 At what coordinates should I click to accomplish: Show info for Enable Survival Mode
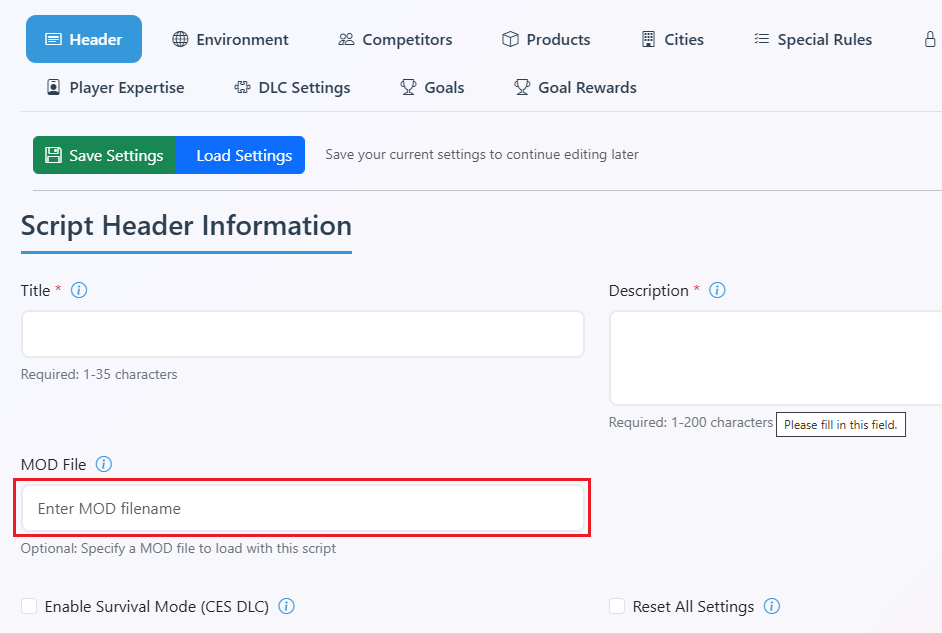(286, 606)
